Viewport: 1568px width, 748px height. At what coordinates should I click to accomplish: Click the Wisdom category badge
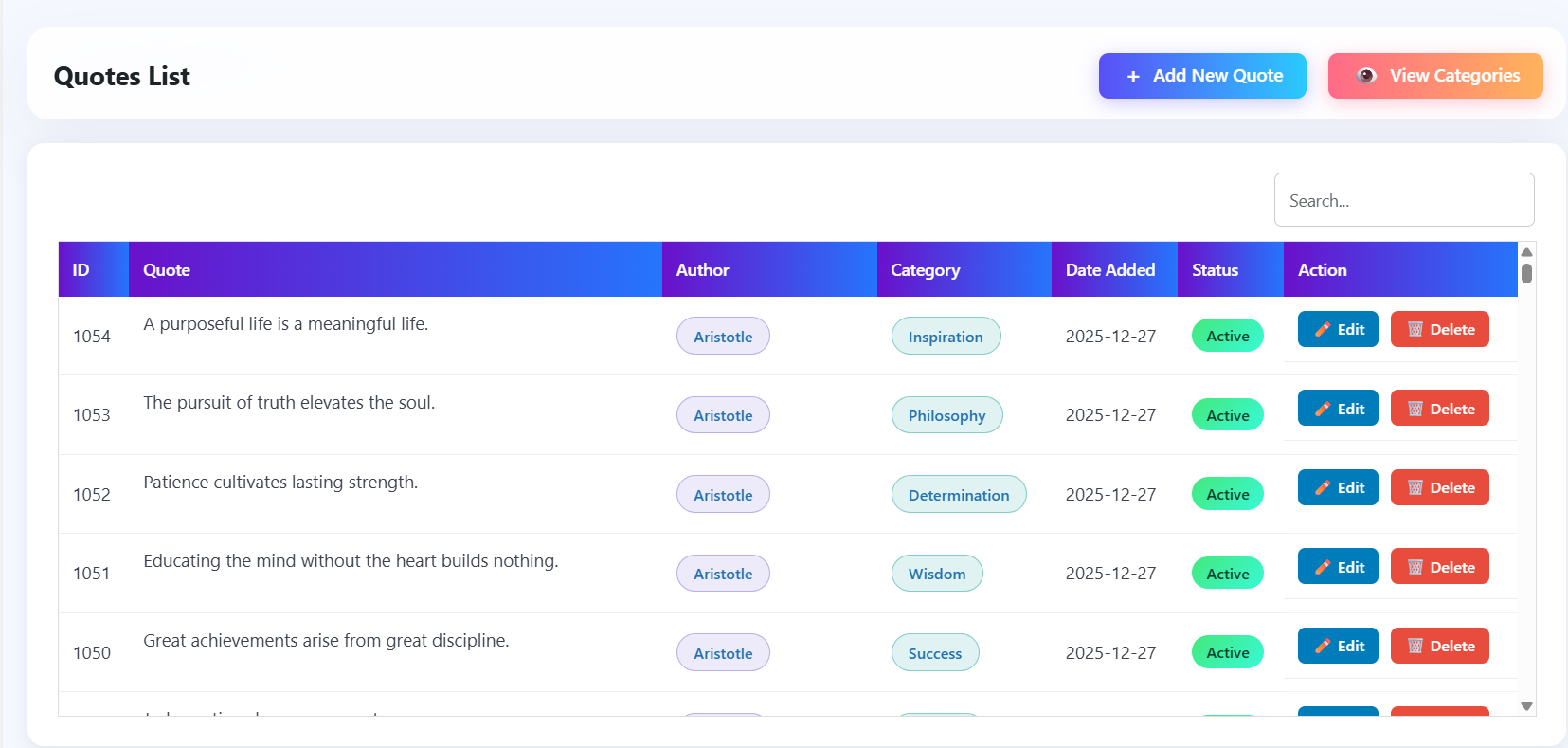tap(936, 574)
